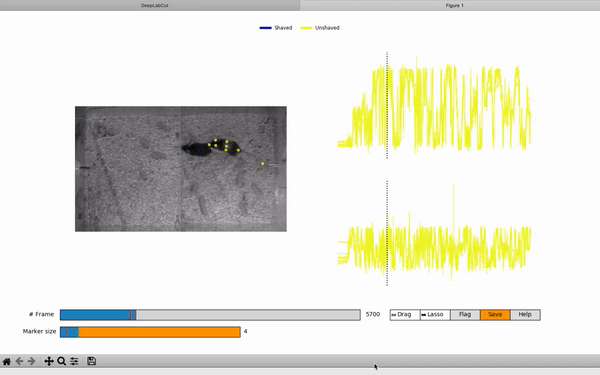Click the frame value 5700 text

click(373, 314)
